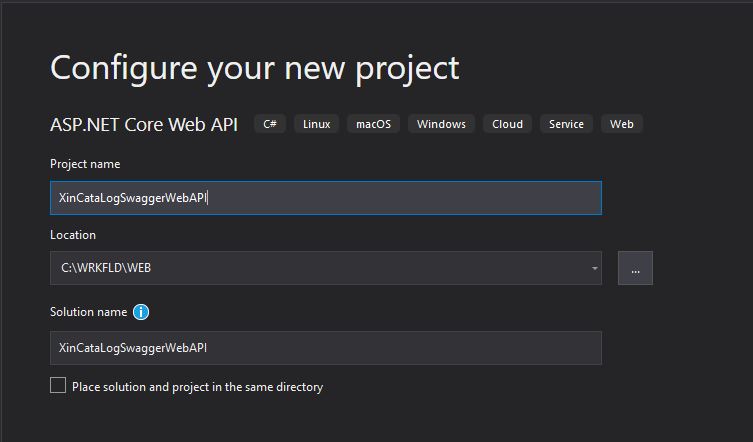Click the C# language tag
Screen dimensions: 753x442
[270, 124]
